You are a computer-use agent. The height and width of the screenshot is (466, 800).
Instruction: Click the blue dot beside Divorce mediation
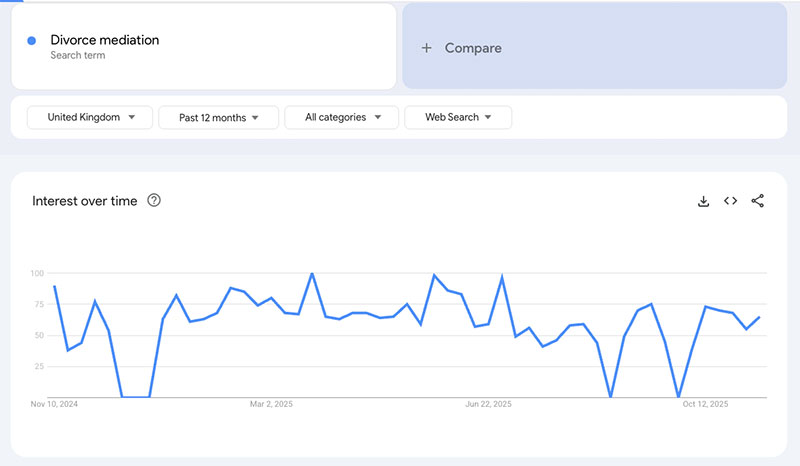pos(32,40)
